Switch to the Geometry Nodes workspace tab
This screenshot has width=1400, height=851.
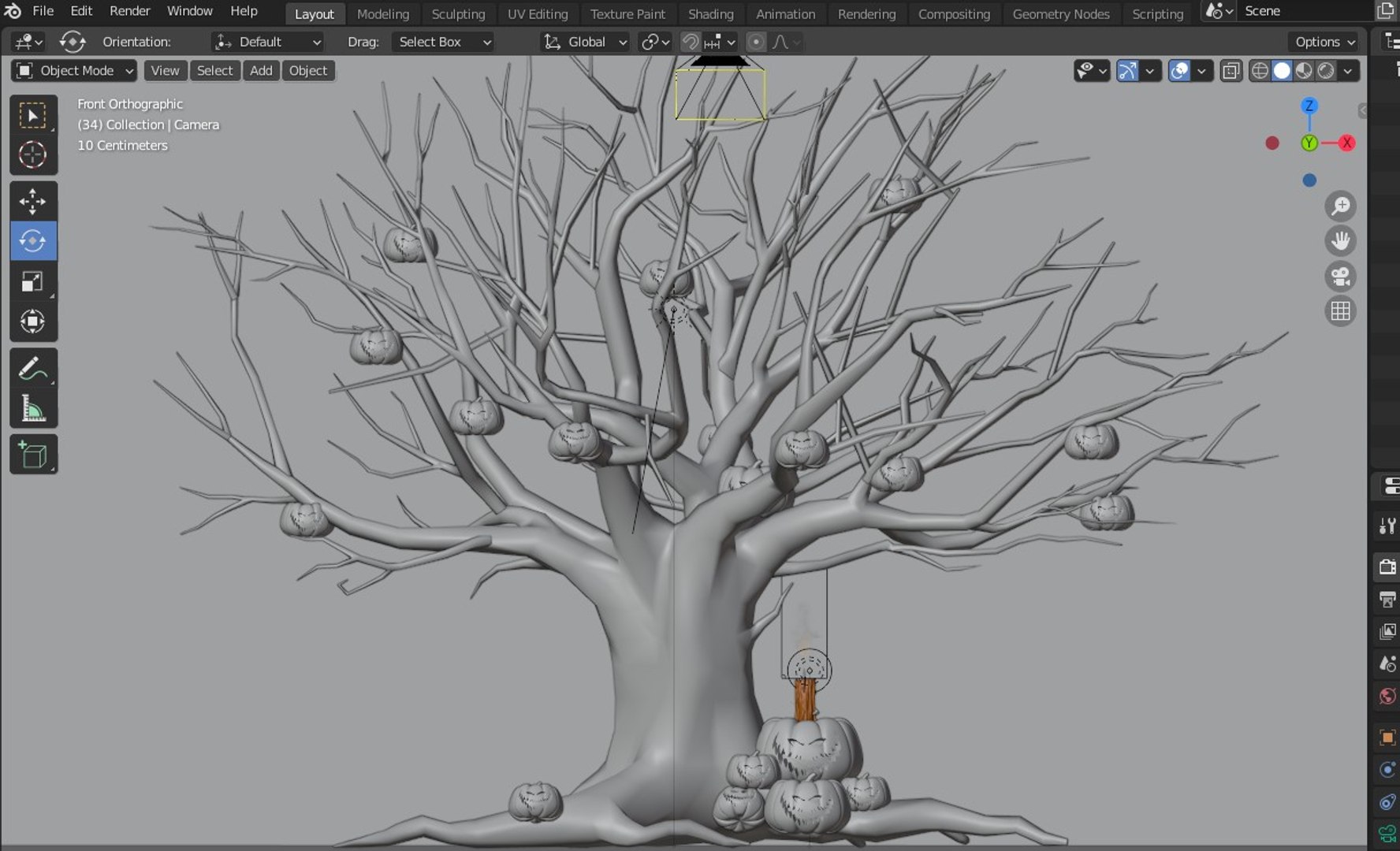click(x=1061, y=14)
